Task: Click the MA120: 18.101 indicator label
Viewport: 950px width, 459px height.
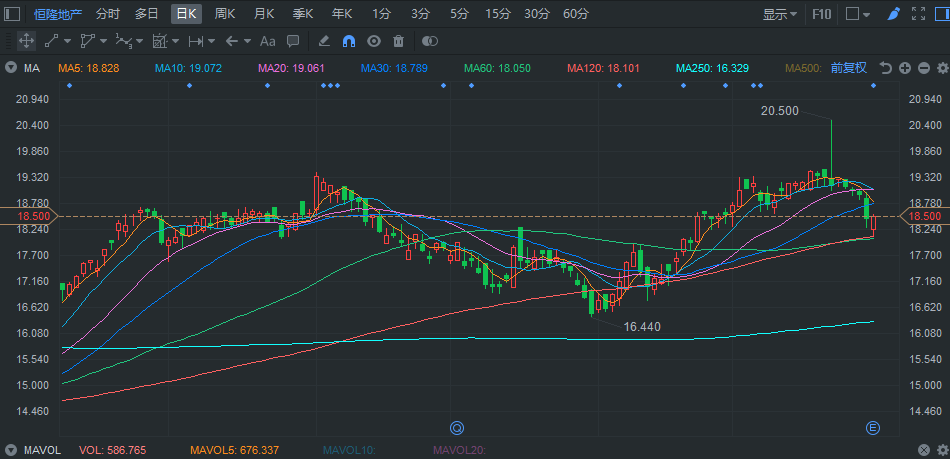Action: click(x=603, y=68)
